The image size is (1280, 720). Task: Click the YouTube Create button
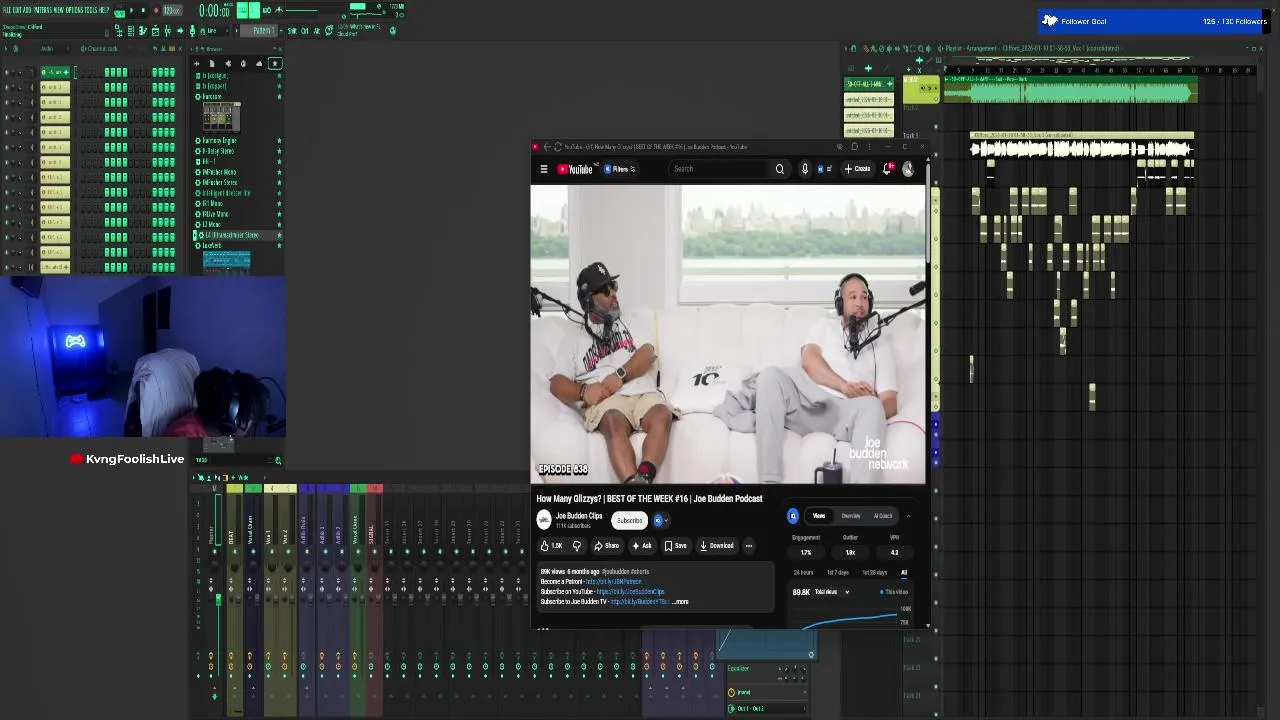(x=858, y=169)
